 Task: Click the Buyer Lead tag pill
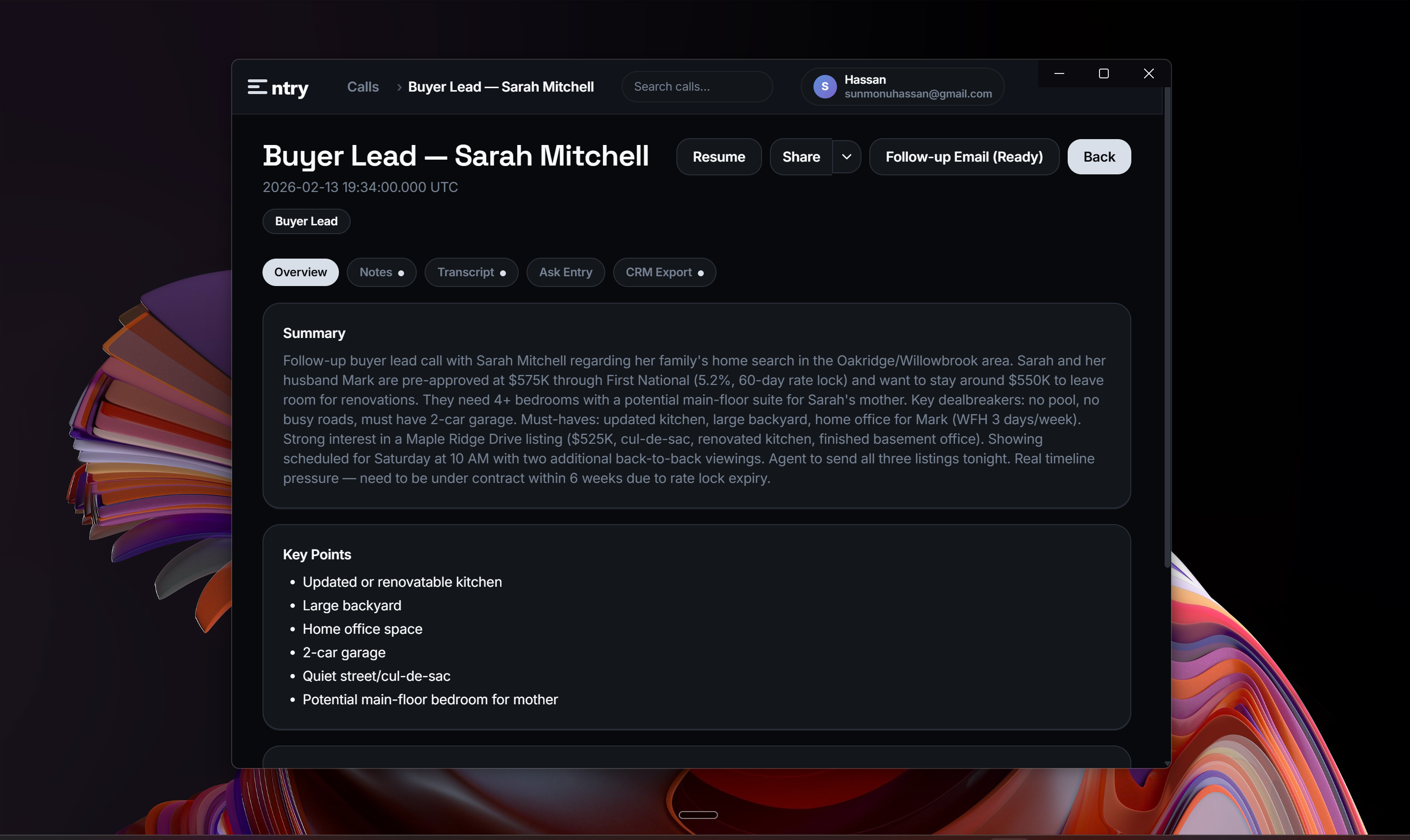[x=306, y=221]
